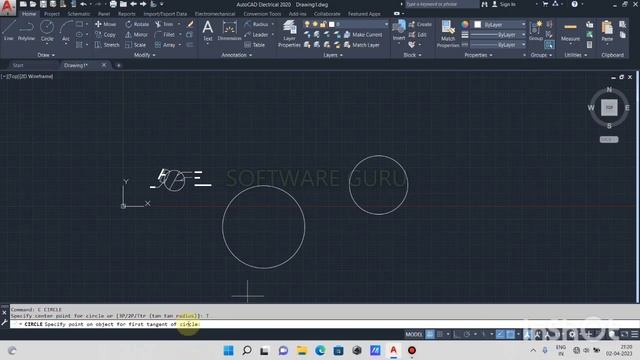Expand the Block panel dropdown
Image resolution: width=640 pixels, height=360 pixels.
coord(412,55)
